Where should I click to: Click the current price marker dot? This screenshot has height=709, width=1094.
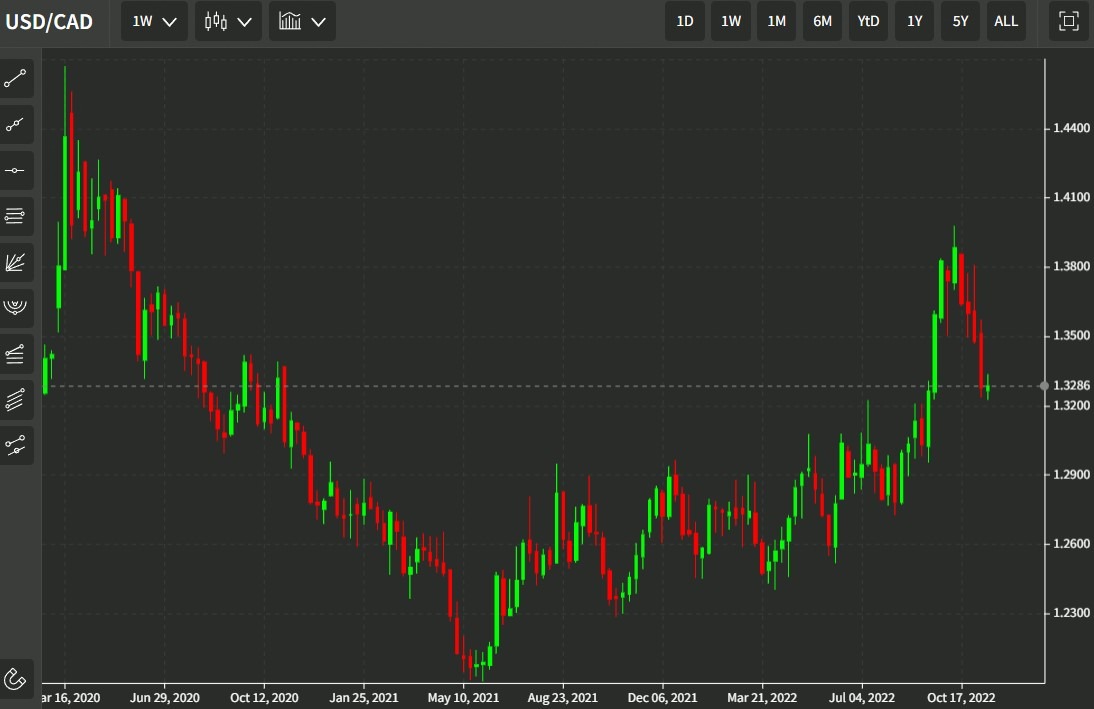[x=1044, y=386]
